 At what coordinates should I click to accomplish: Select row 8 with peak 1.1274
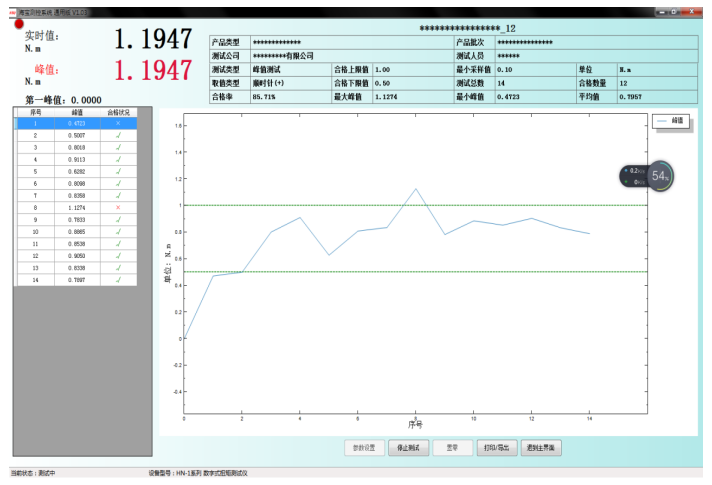click(75, 207)
